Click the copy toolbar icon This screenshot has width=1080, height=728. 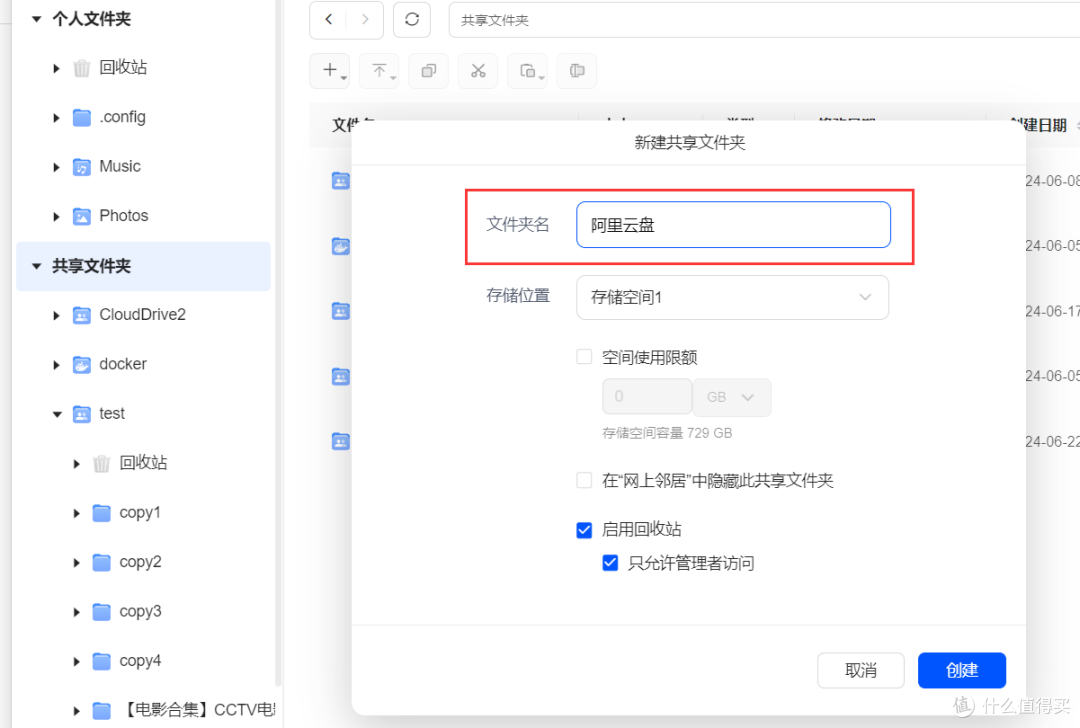[428, 70]
